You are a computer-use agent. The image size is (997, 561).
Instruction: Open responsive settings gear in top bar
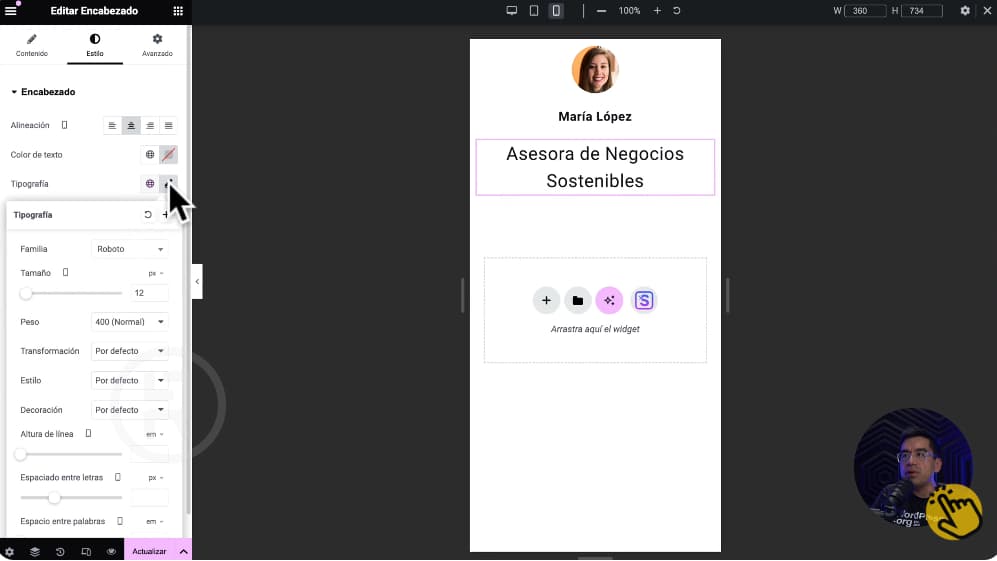965,11
